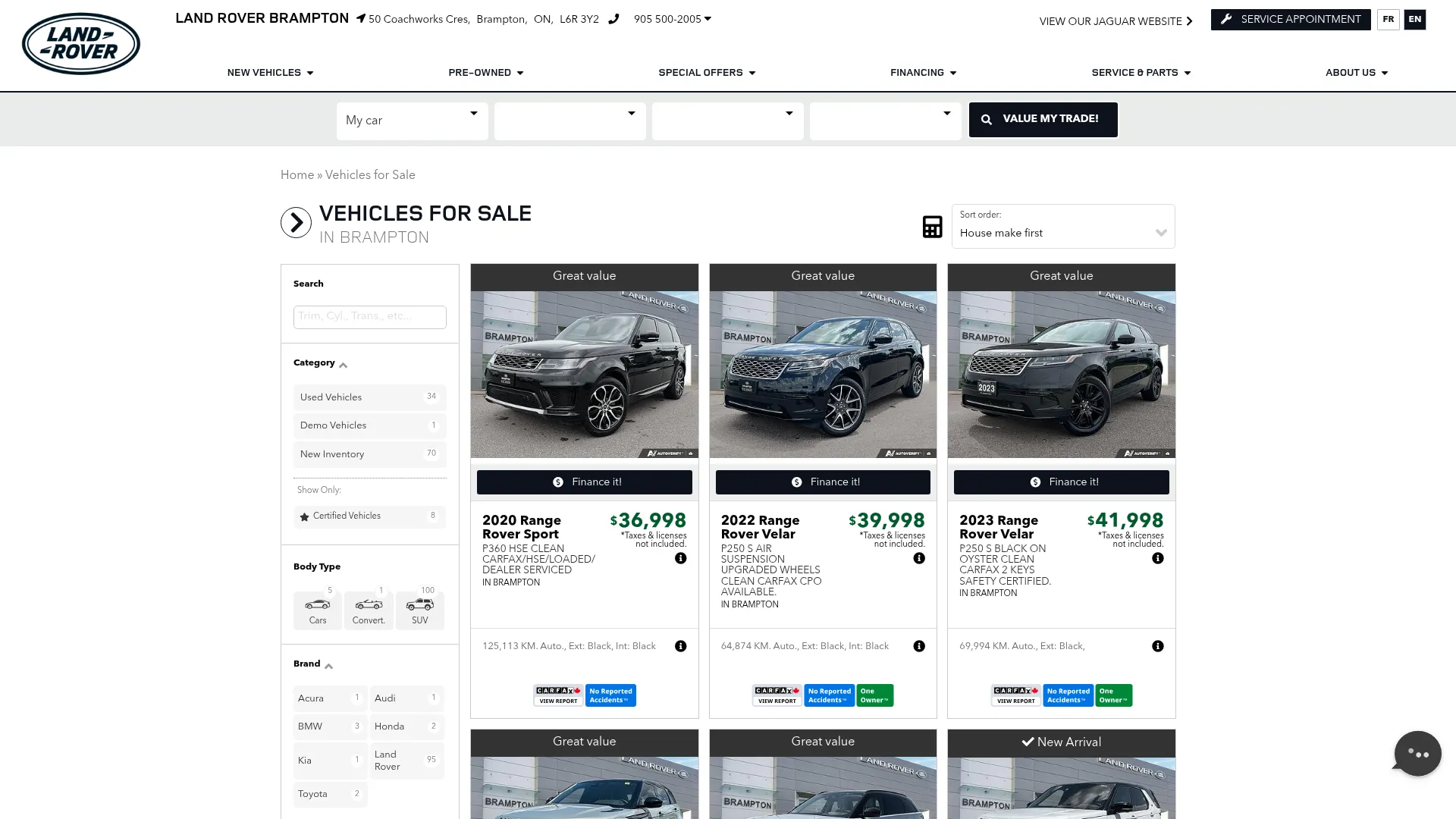This screenshot has width=1456, height=819.
Task: Switch language to FR
Action: [1388, 20]
